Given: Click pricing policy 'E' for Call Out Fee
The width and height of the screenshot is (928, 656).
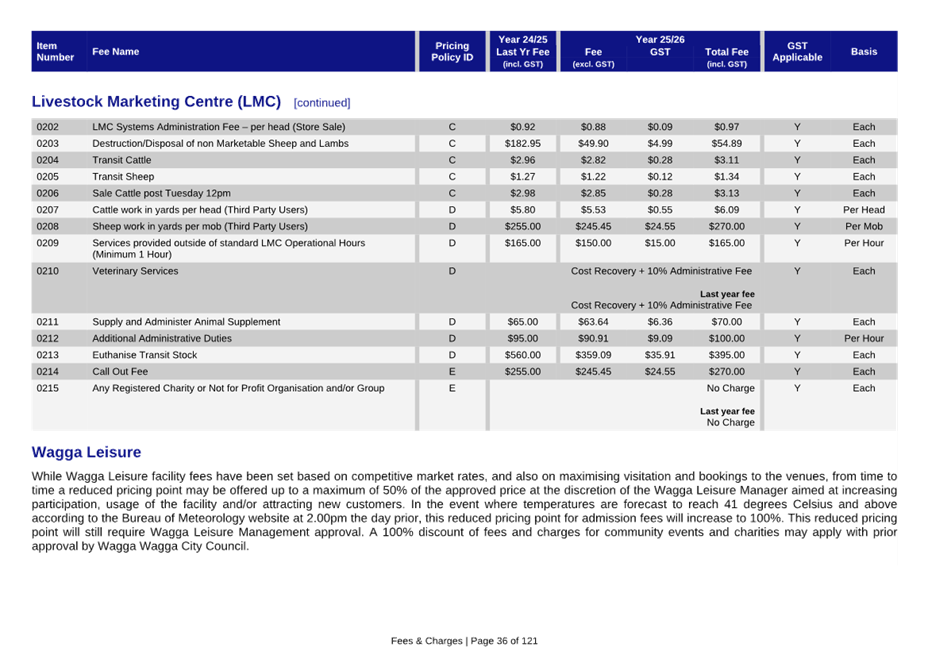Looking at the screenshot, I should tap(452, 371).
